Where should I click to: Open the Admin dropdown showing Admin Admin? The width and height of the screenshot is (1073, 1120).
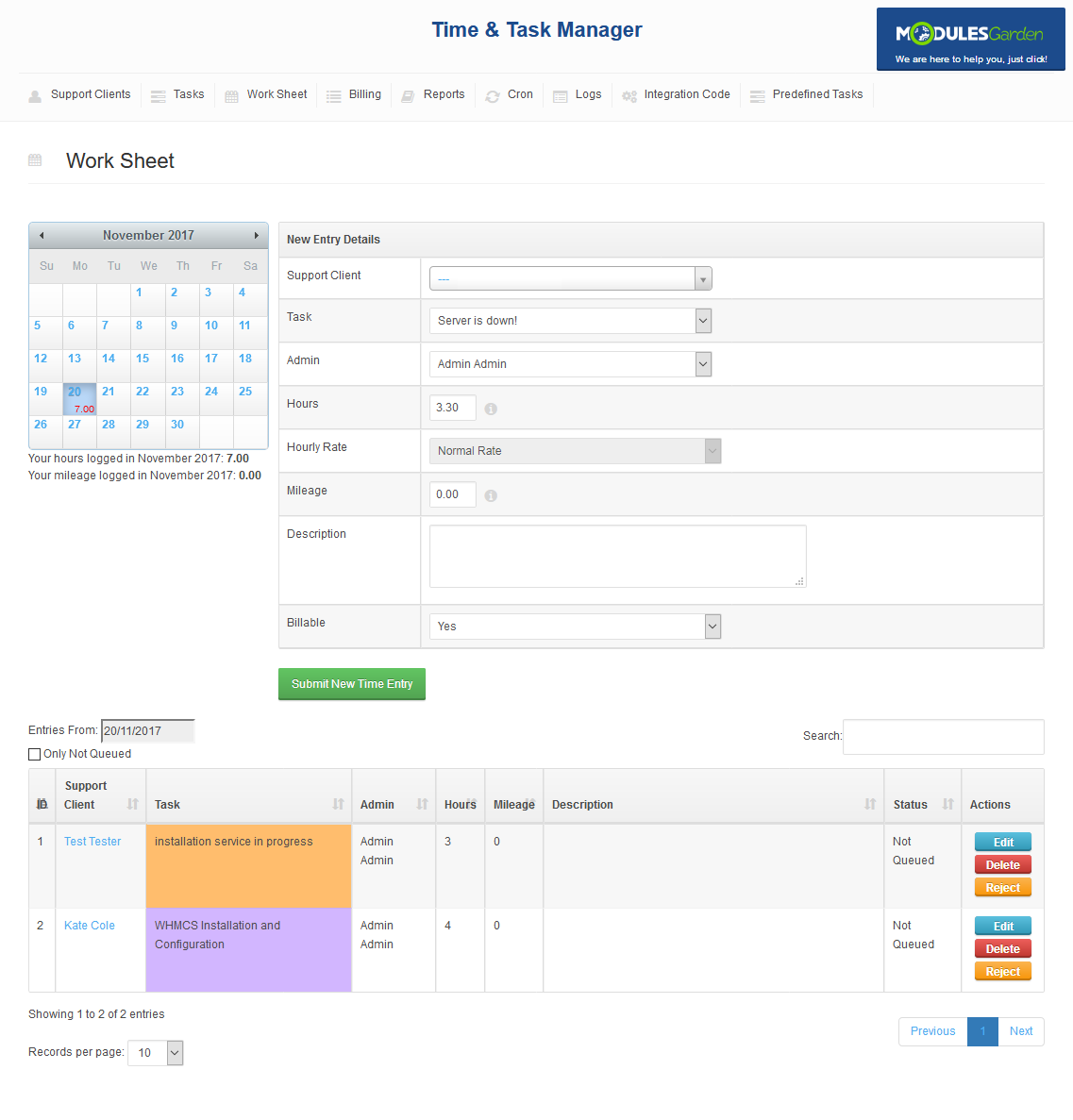click(571, 364)
